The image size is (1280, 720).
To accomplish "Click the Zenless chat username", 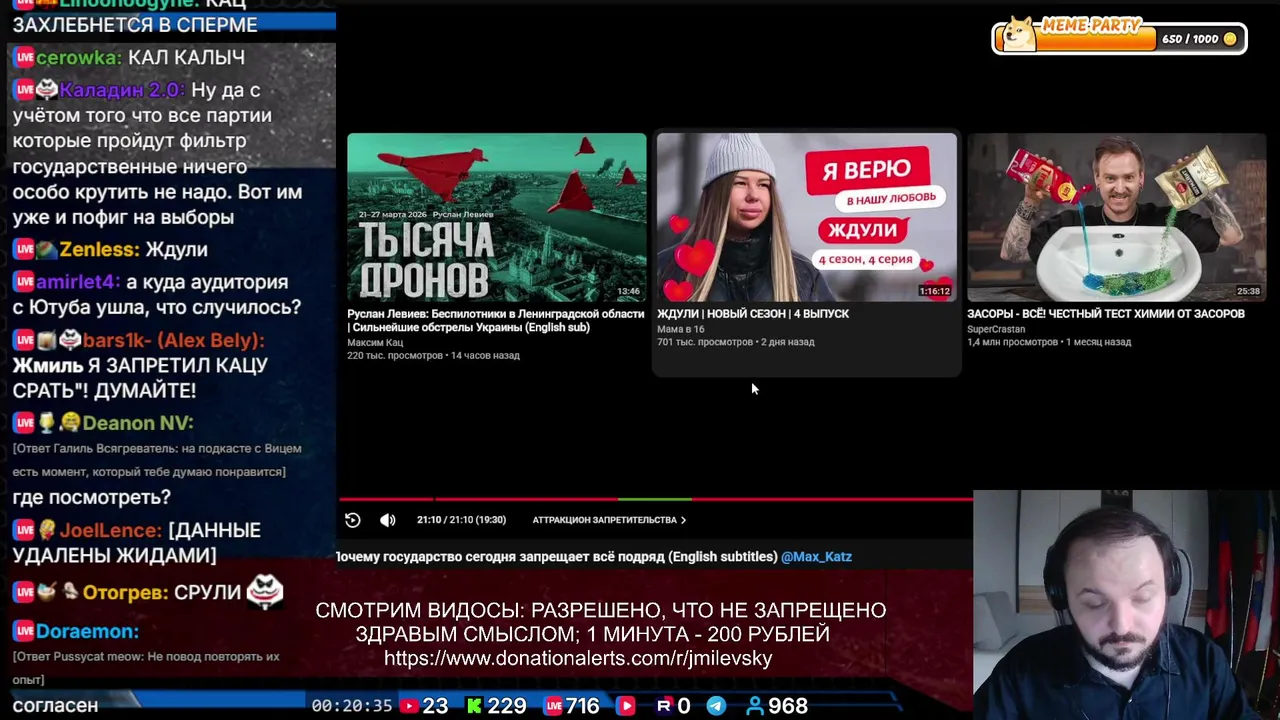I will click(x=98, y=250).
